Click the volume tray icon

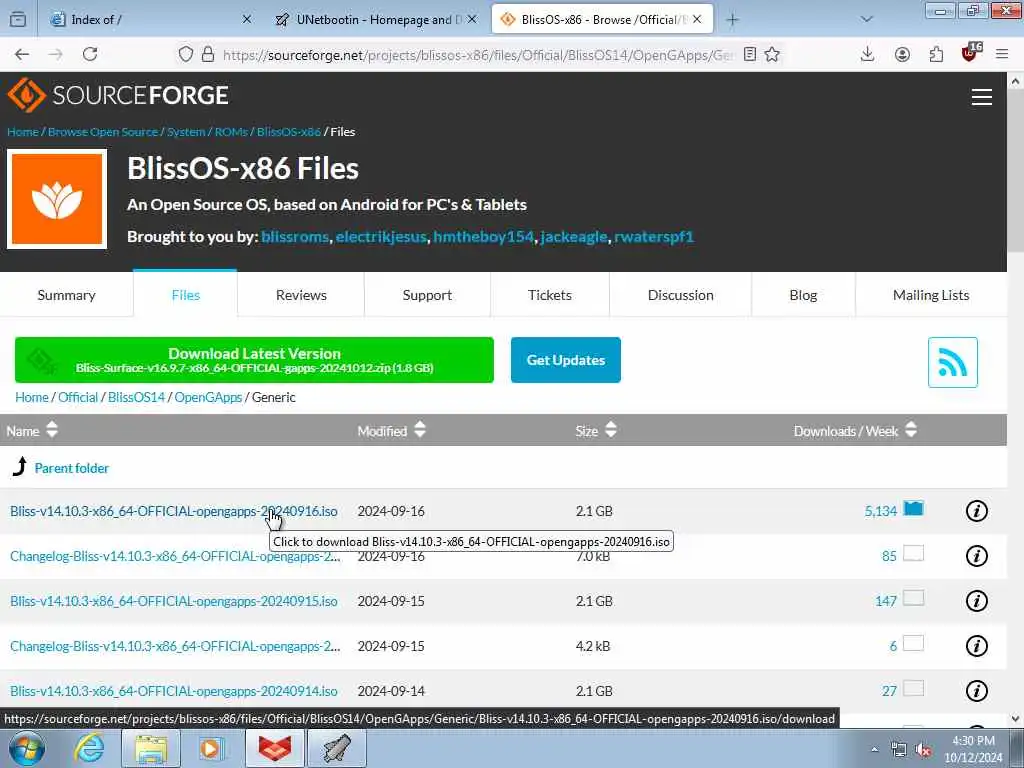click(x=923, y=750)
